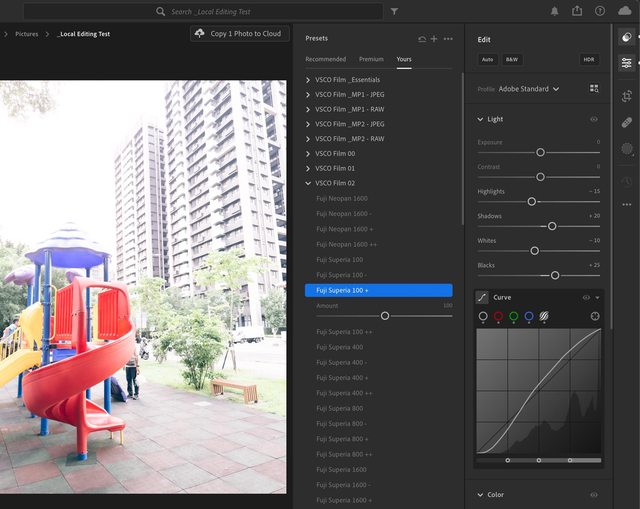
Task: Toggle Light section visibility eye
Action: click(x=594, y=119)
